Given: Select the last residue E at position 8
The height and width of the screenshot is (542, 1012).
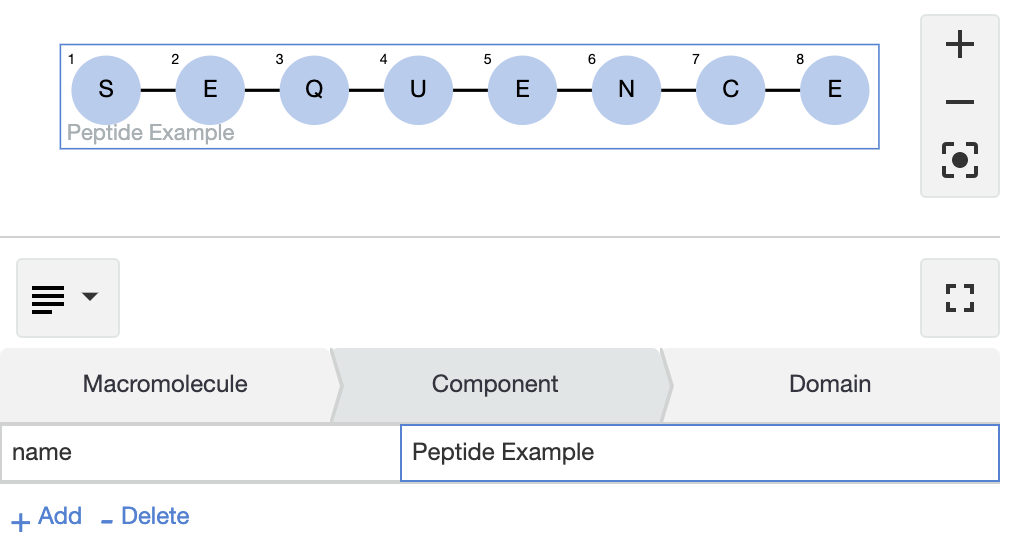Looking at the screenshot, I should point(834,90).
